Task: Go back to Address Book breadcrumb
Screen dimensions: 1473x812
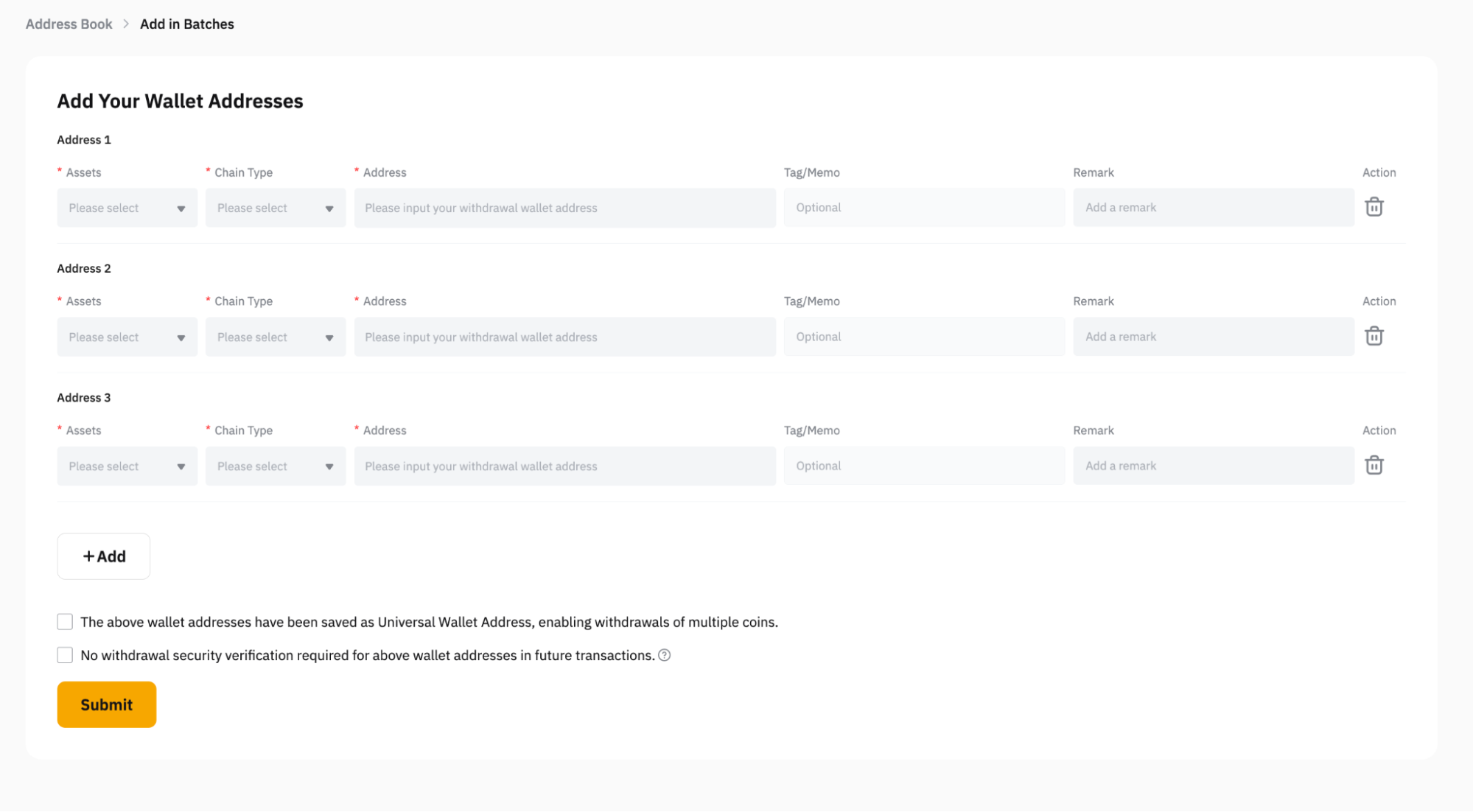Action: (69, 24)
